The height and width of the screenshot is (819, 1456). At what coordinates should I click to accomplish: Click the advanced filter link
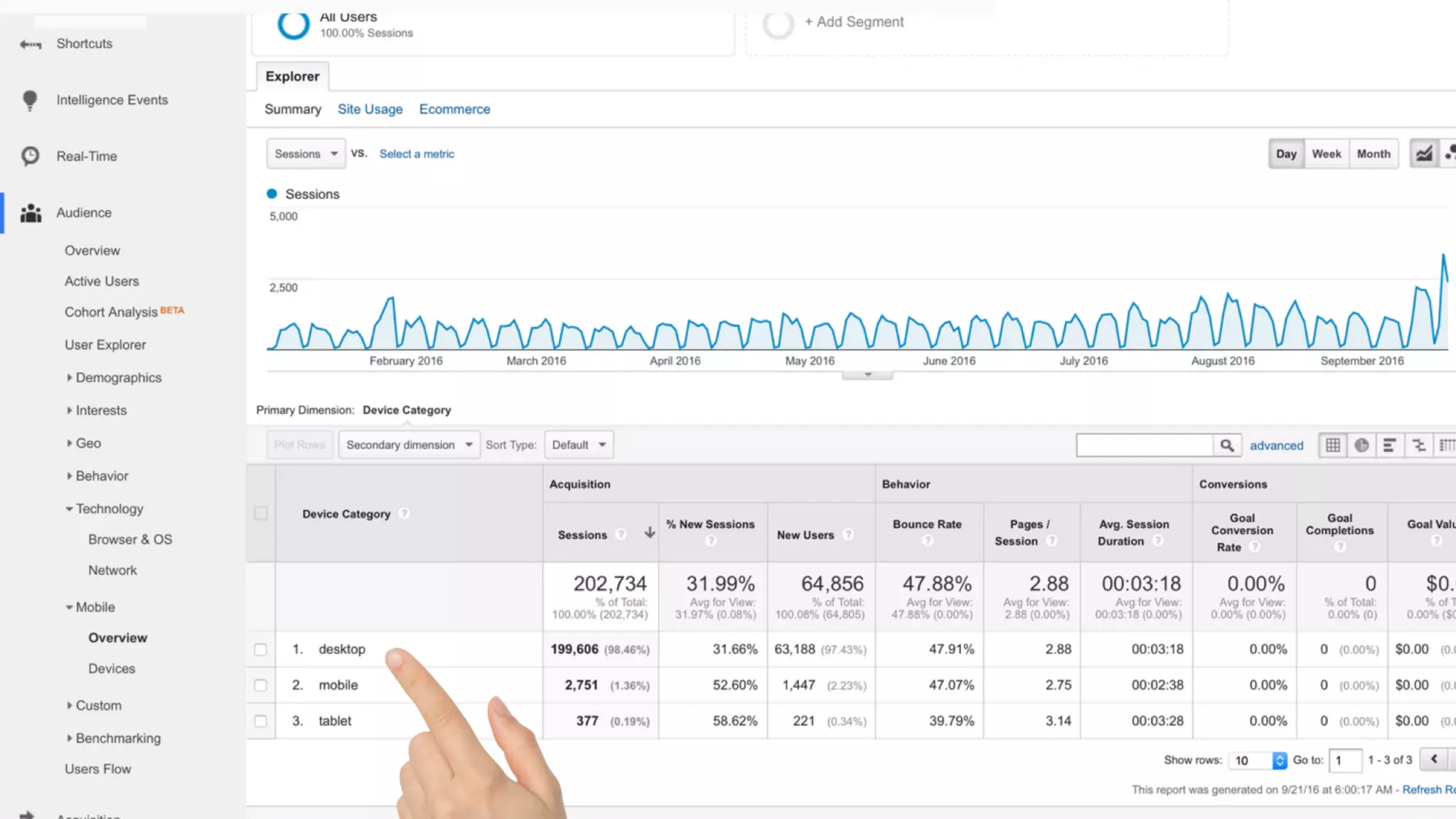click(1276, 446)
